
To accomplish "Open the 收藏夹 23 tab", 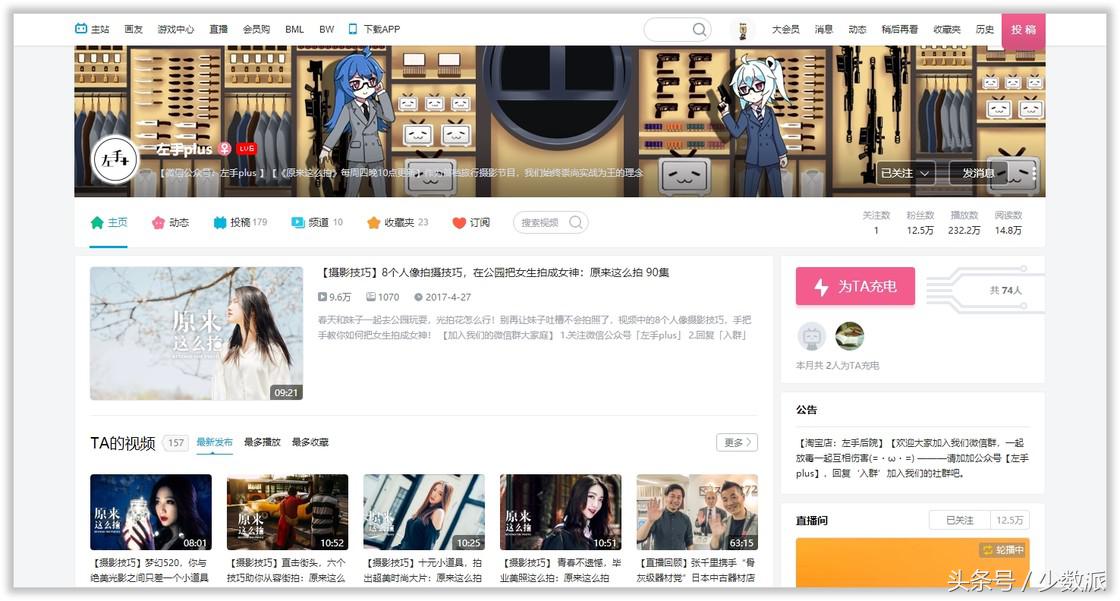I will pos(397,222).
